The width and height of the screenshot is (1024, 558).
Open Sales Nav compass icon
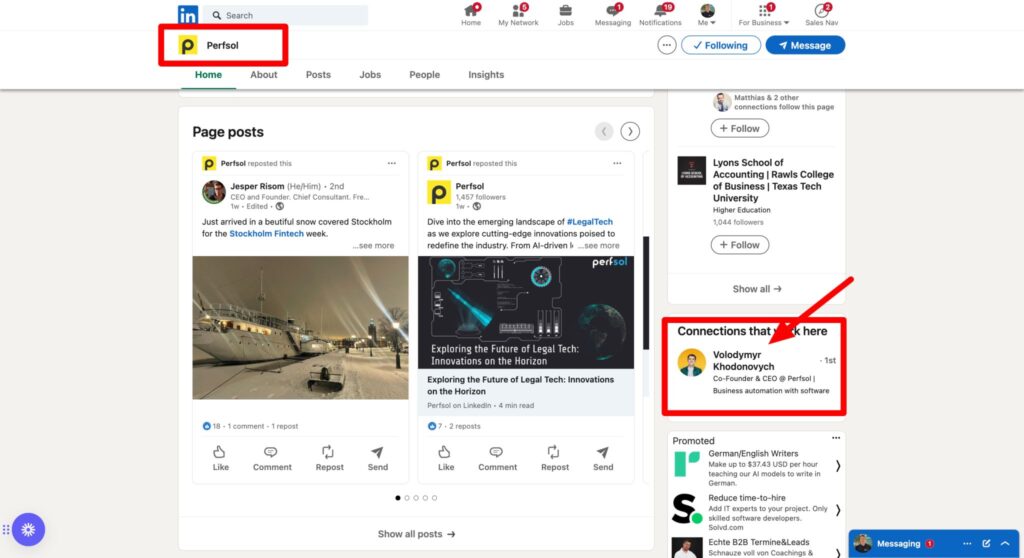pos(821,11)
